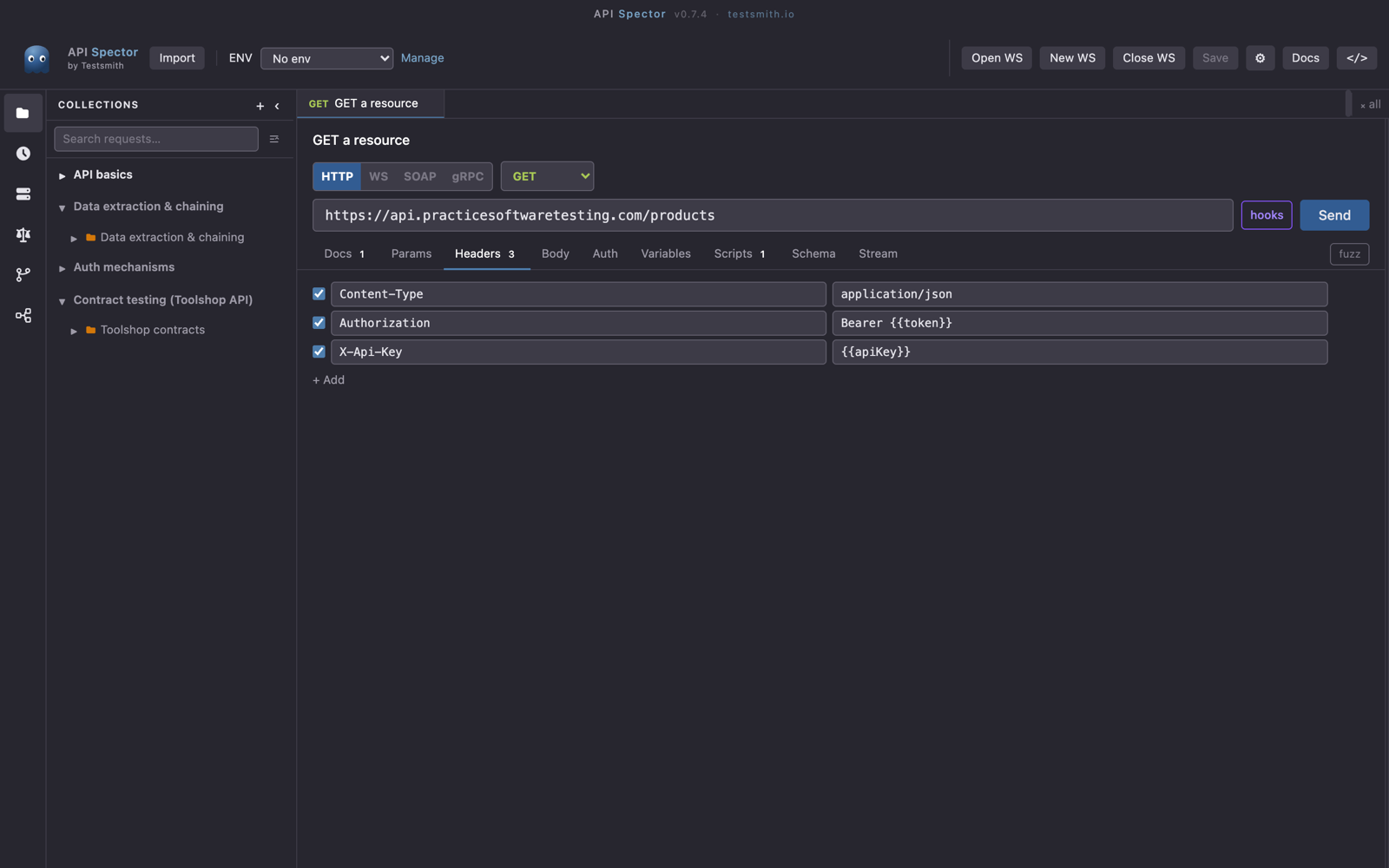The height and width of the screenshot is (868, 1389).
Task: Open the History clock sidebar icon
Action: click(23, 154)
